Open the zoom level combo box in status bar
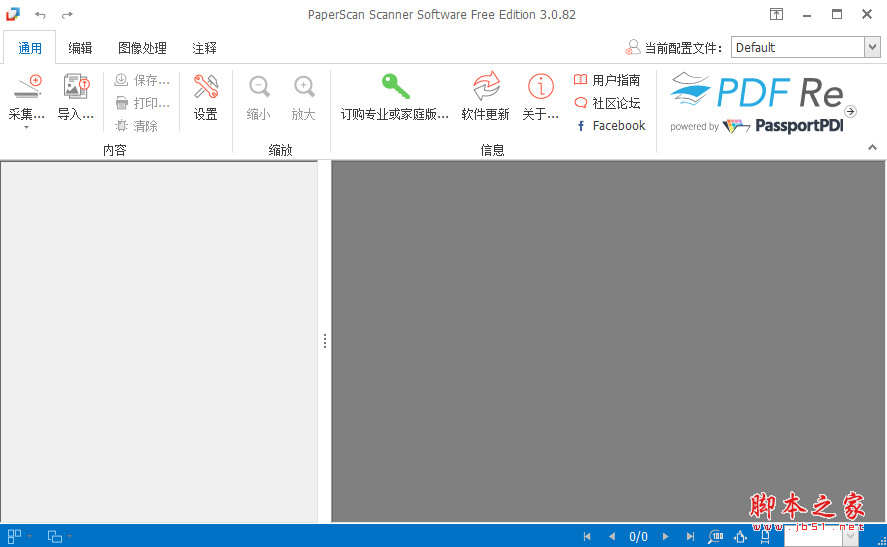Screen dimensions: 887x547 click(x=821, y=536)
